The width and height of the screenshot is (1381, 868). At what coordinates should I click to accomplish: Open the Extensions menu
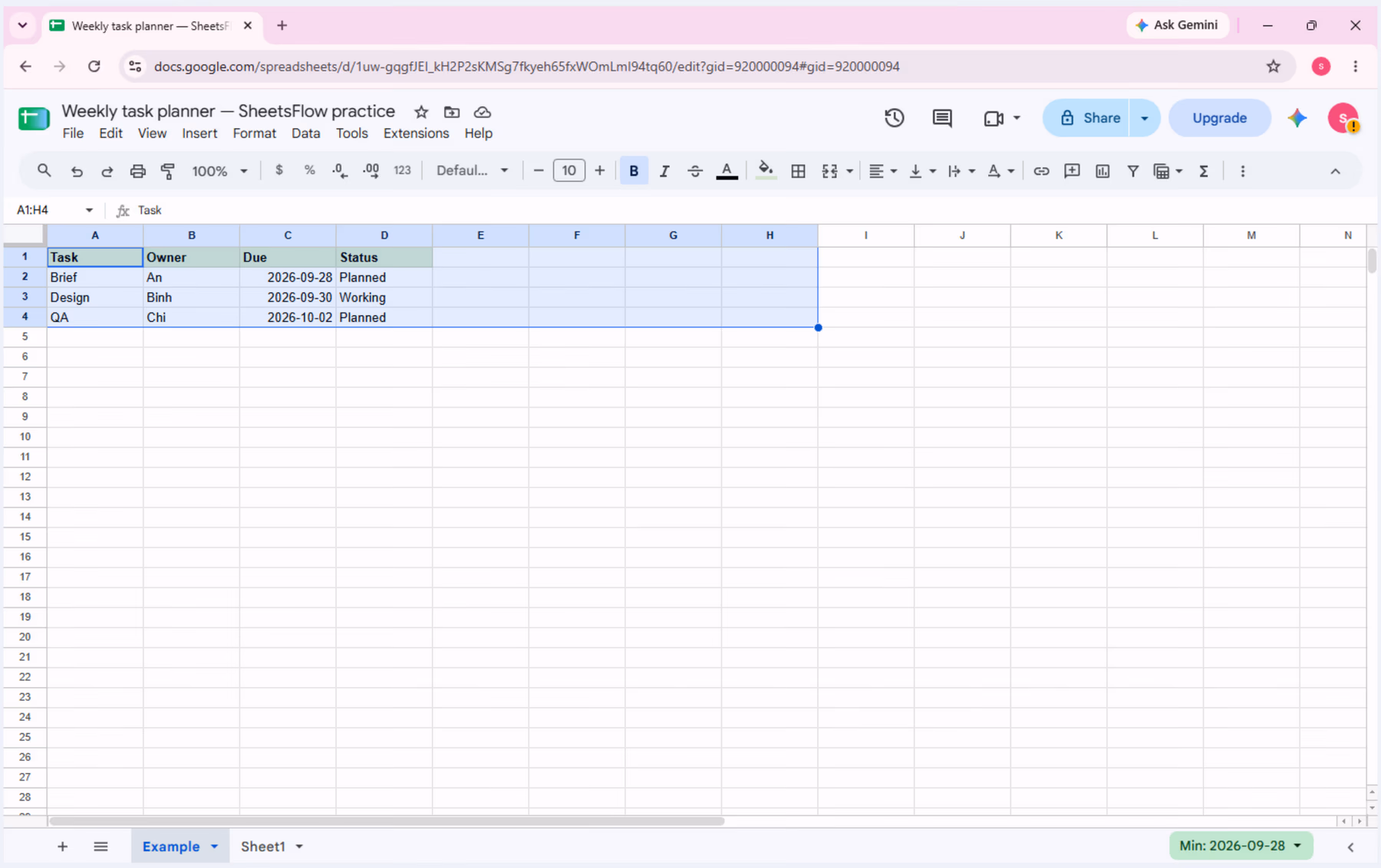(x=416, y=133)
